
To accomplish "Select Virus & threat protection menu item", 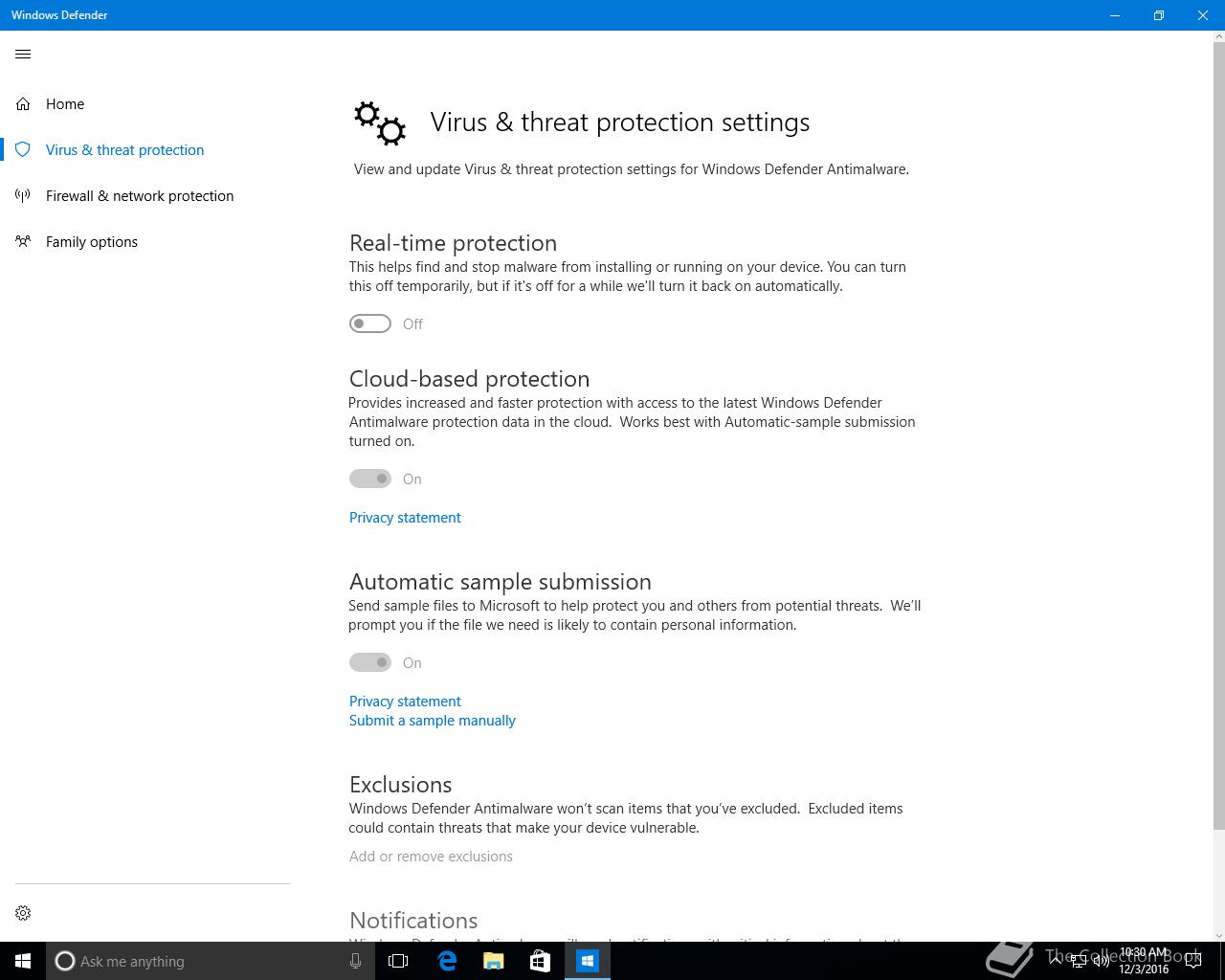I will (145, 149).
